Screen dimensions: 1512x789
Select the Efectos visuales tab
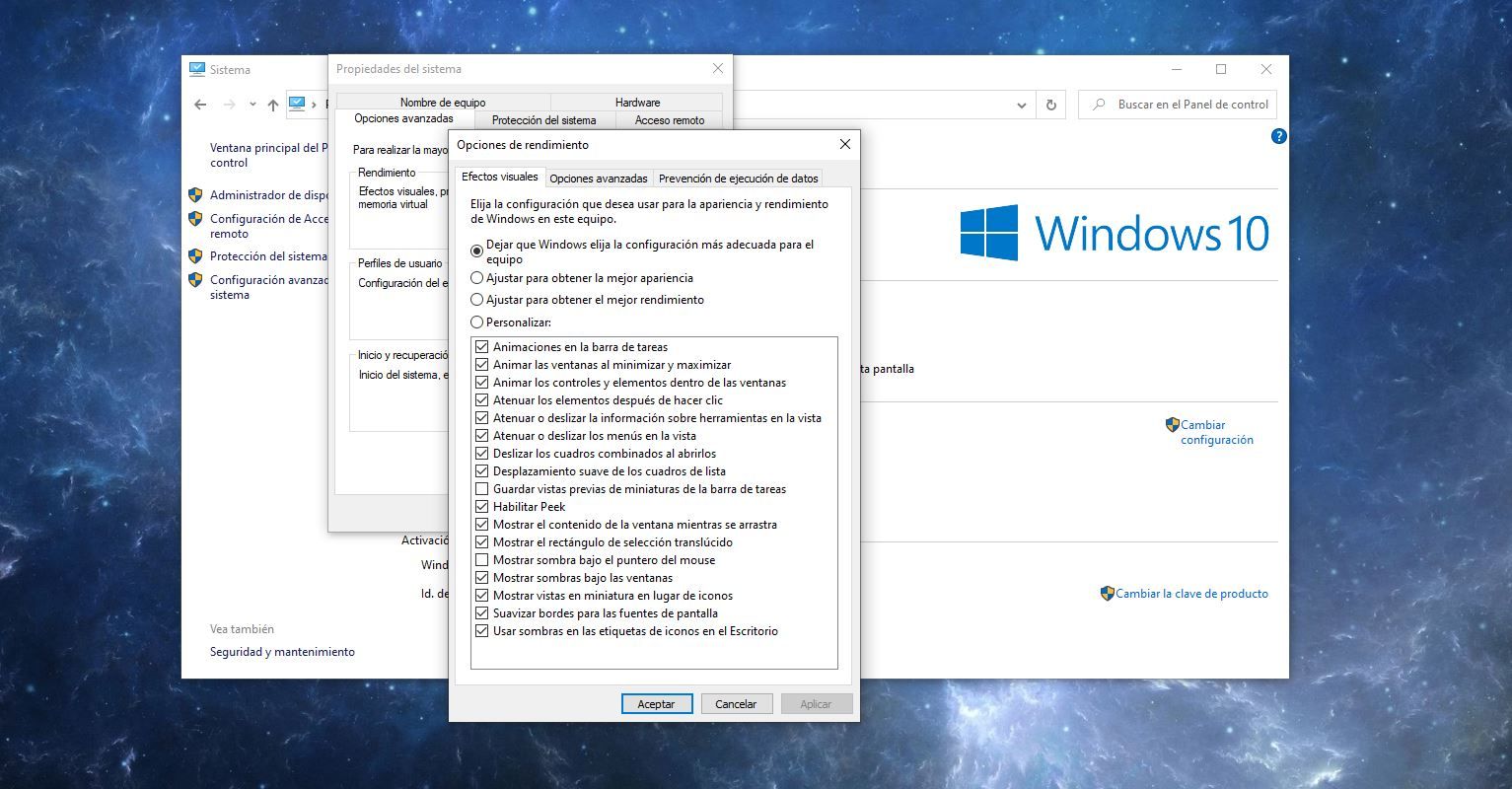pyautogui.click(x=500, y=177)
